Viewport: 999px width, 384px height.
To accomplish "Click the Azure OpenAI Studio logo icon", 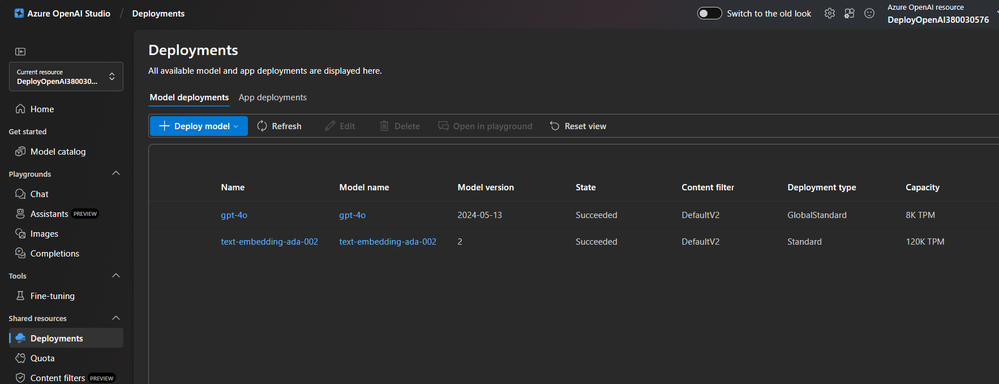I will coord(19,13).
